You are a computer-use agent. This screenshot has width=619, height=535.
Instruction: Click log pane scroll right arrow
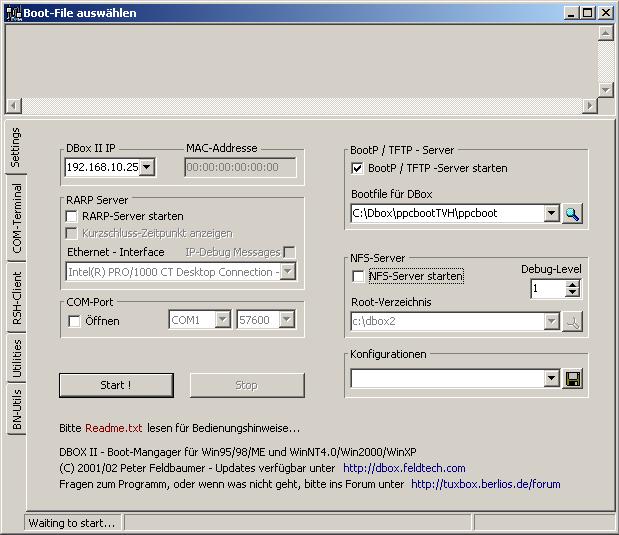pos(590,105)
